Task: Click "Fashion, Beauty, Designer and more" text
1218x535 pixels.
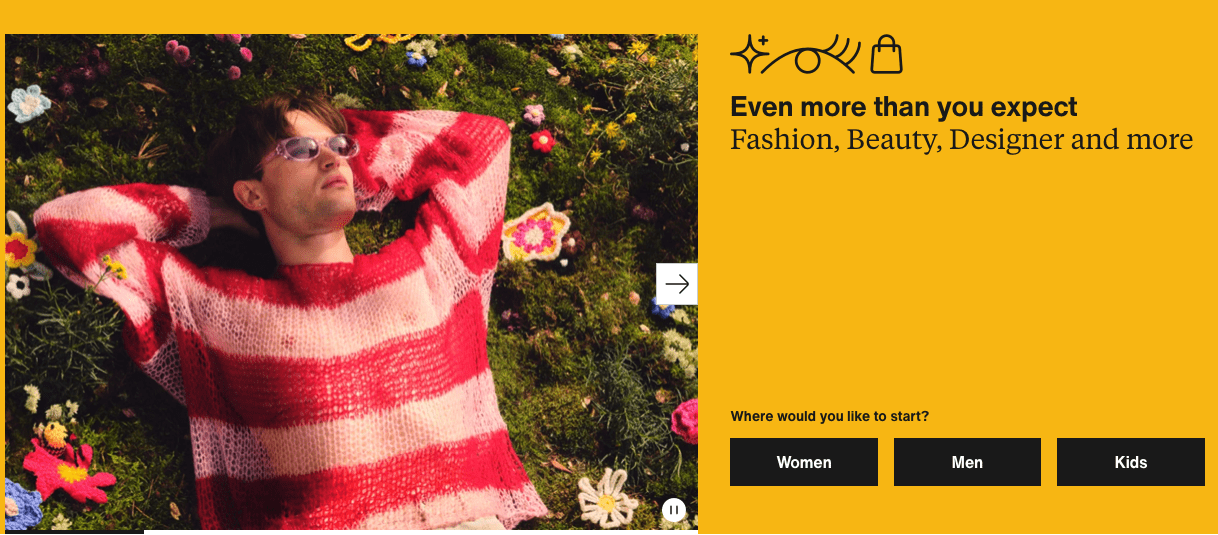Action: pyautogui.click(x=962, y=140)
